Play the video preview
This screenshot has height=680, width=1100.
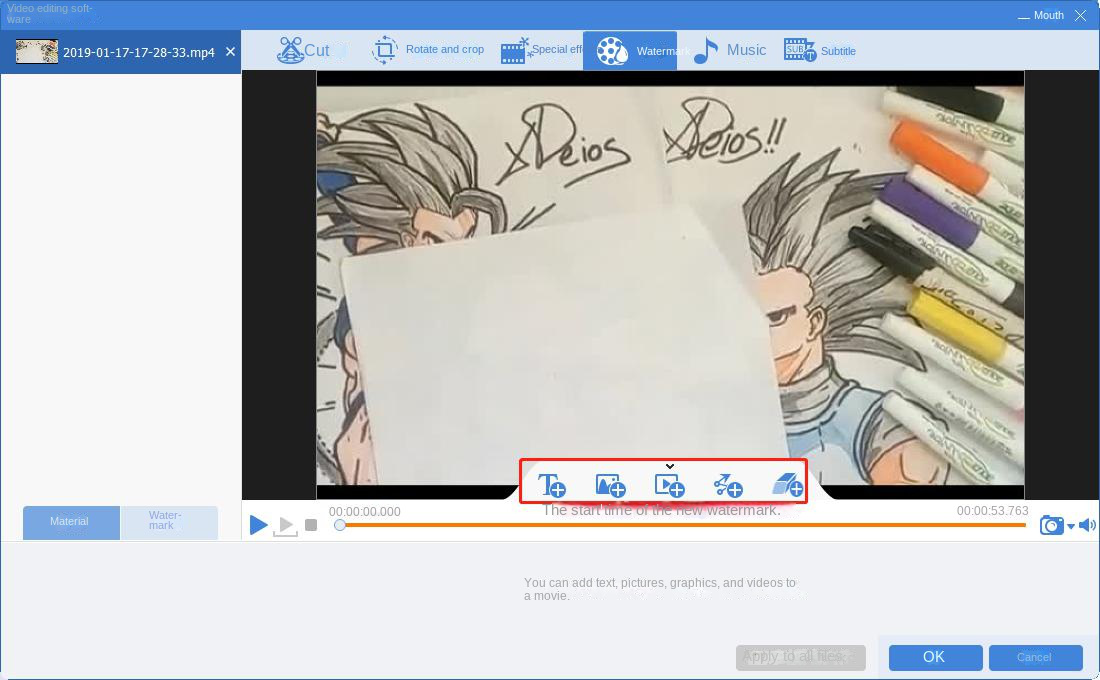click(258, 524)
